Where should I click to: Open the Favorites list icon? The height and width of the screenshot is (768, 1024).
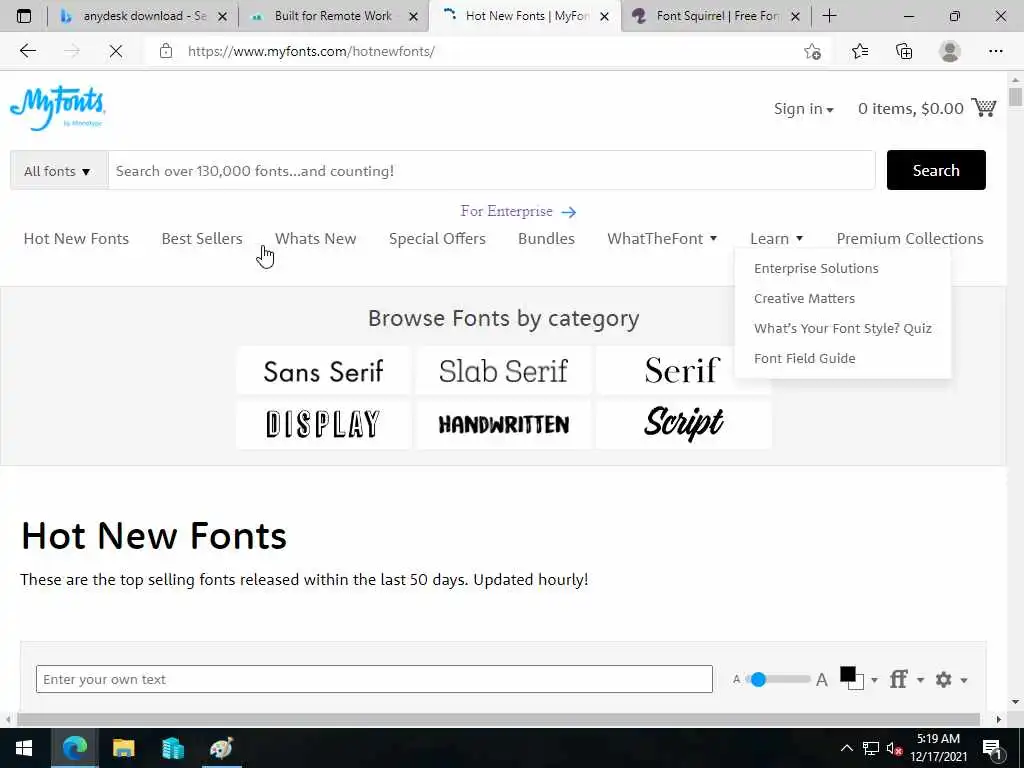[860, 51]
